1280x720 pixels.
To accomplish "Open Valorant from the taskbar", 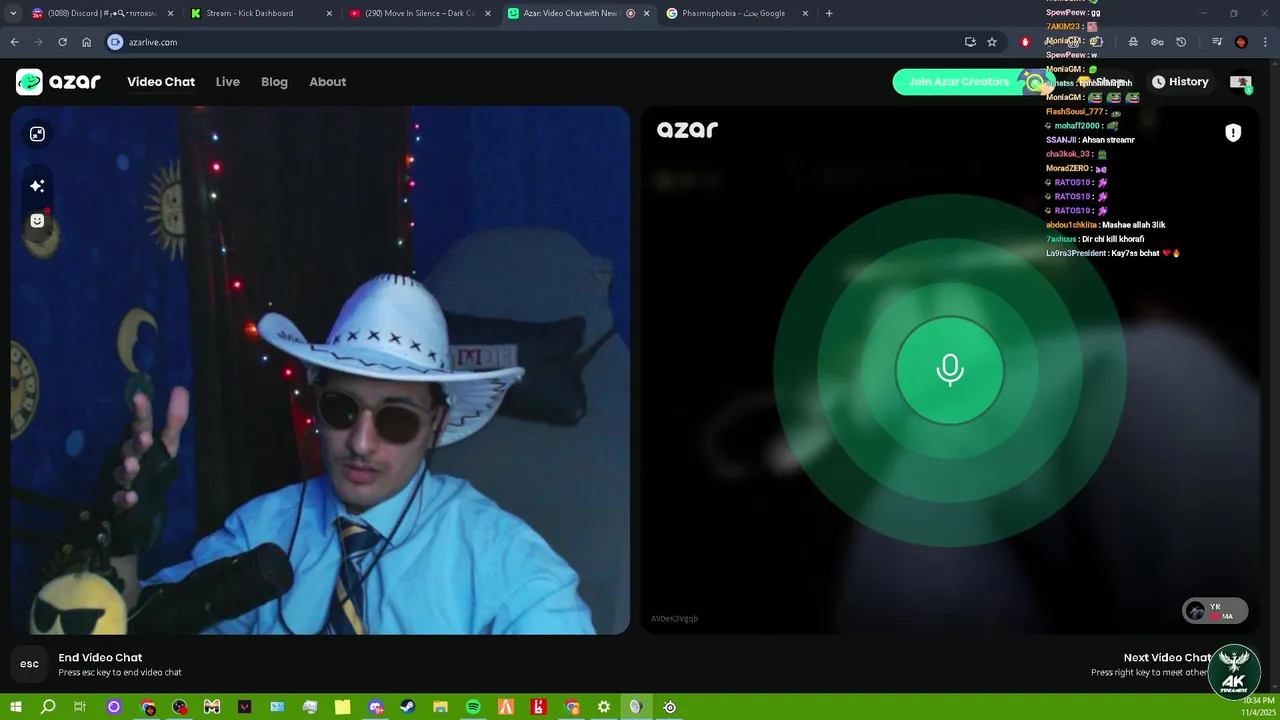I will pyautogui.click(x=245, y=707).
